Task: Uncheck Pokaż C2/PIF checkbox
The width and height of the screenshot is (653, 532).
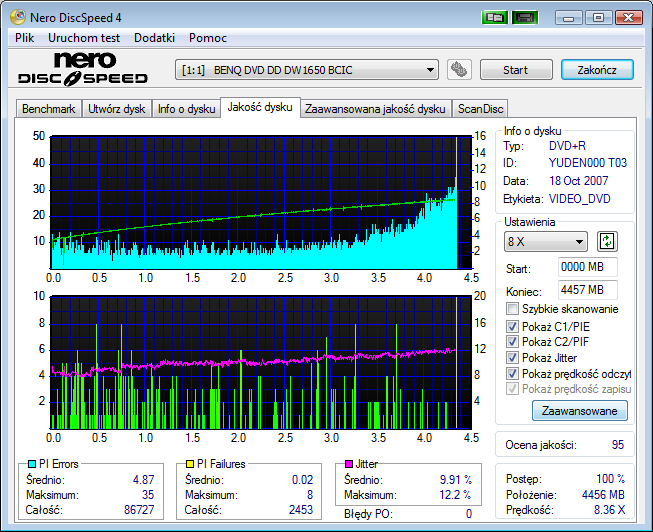Action: pyautogui.click(x=512, y=342)
